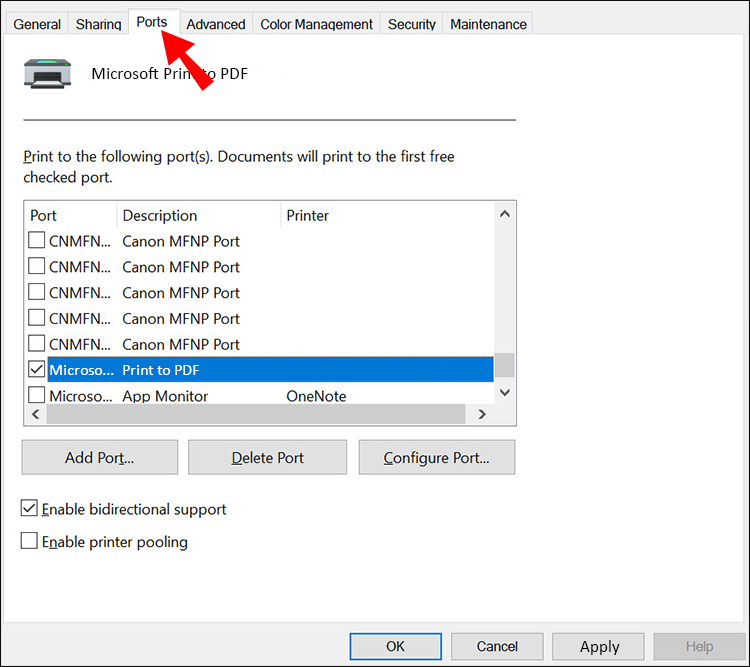The image size is (750, 667).
Task: Click the Delete Port button
Action: point(267,457)
